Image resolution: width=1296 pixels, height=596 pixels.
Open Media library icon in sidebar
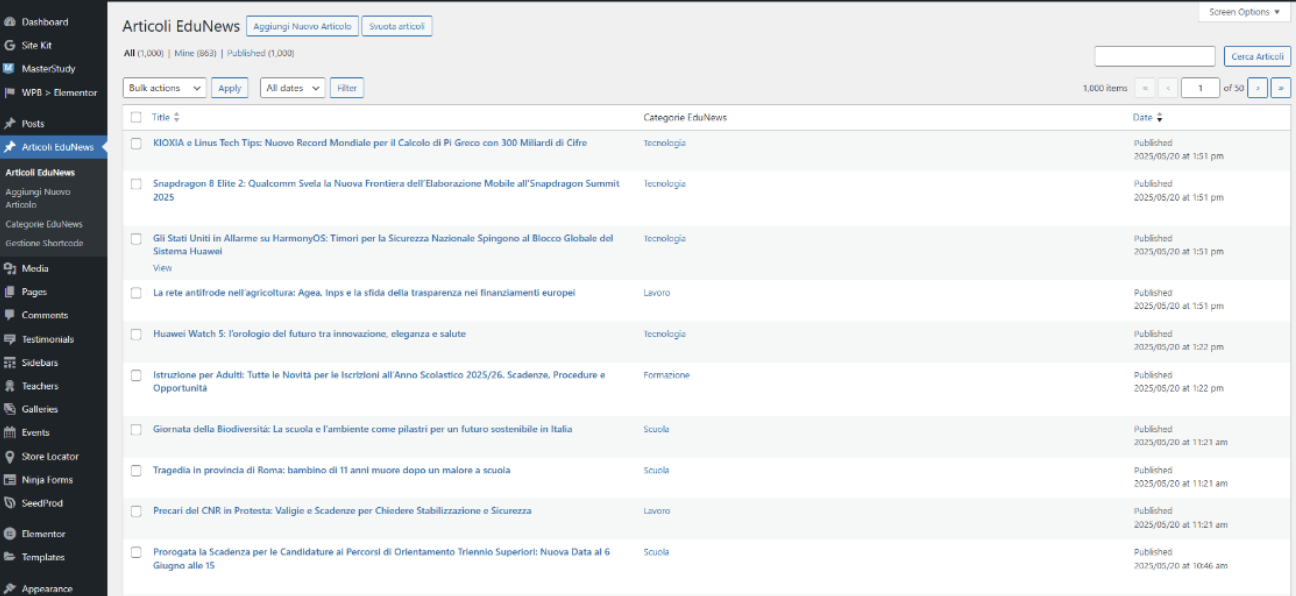[x=10, y=268]
